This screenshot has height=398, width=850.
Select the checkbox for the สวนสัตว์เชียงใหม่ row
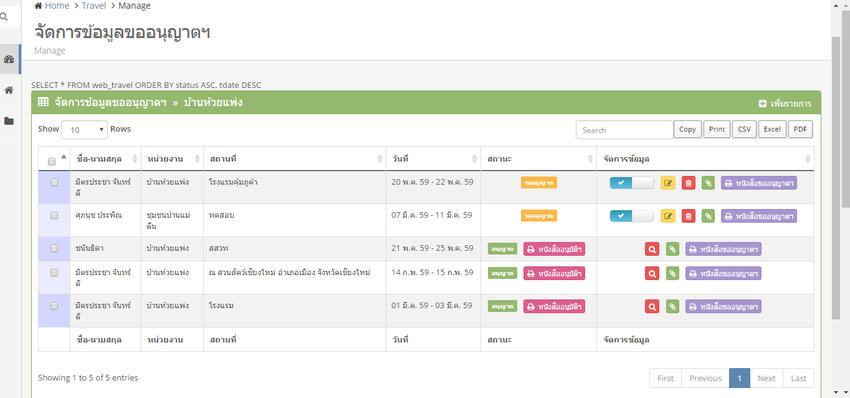click(54, 272)
